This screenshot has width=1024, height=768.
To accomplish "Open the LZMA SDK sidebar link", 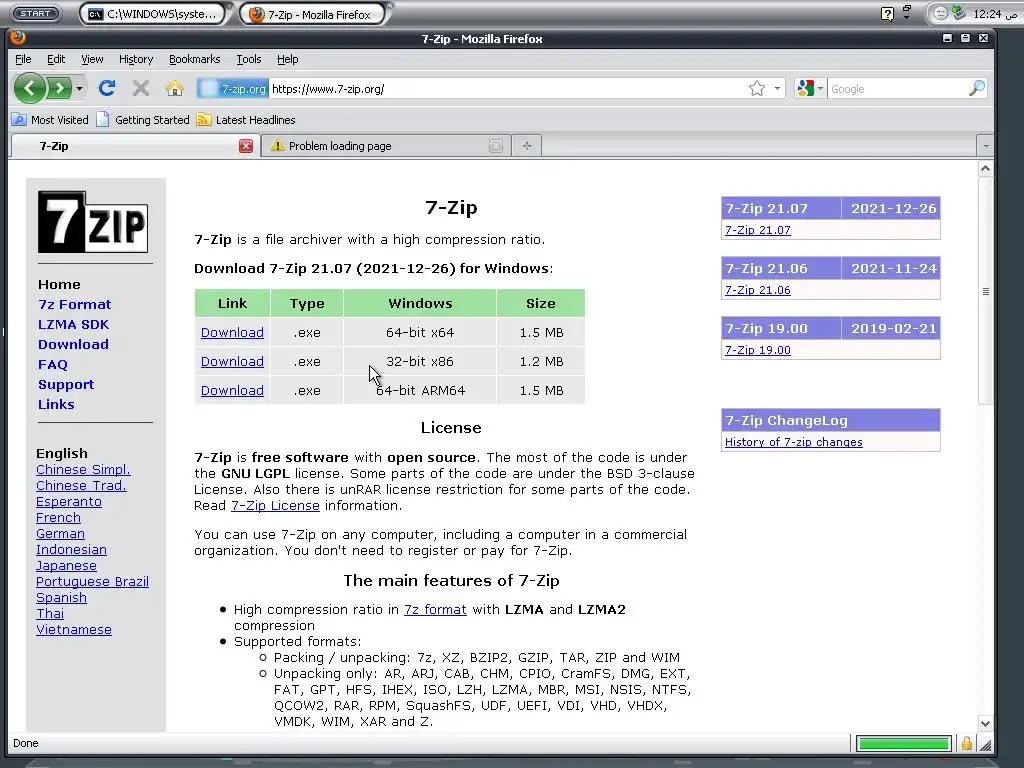I will point(73,325).
